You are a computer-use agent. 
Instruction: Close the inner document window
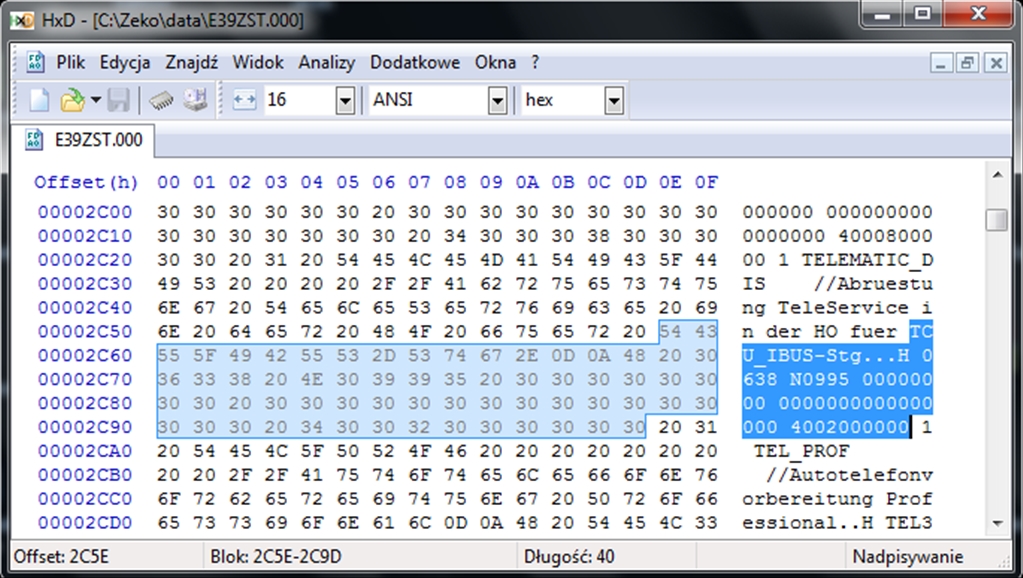click(996, 63)
